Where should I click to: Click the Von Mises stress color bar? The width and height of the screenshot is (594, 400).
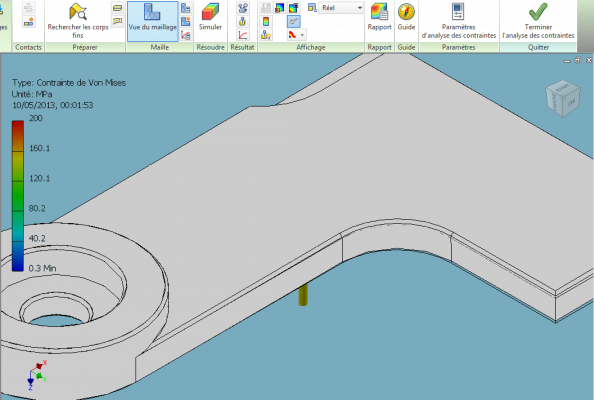(x=18, y=196)
